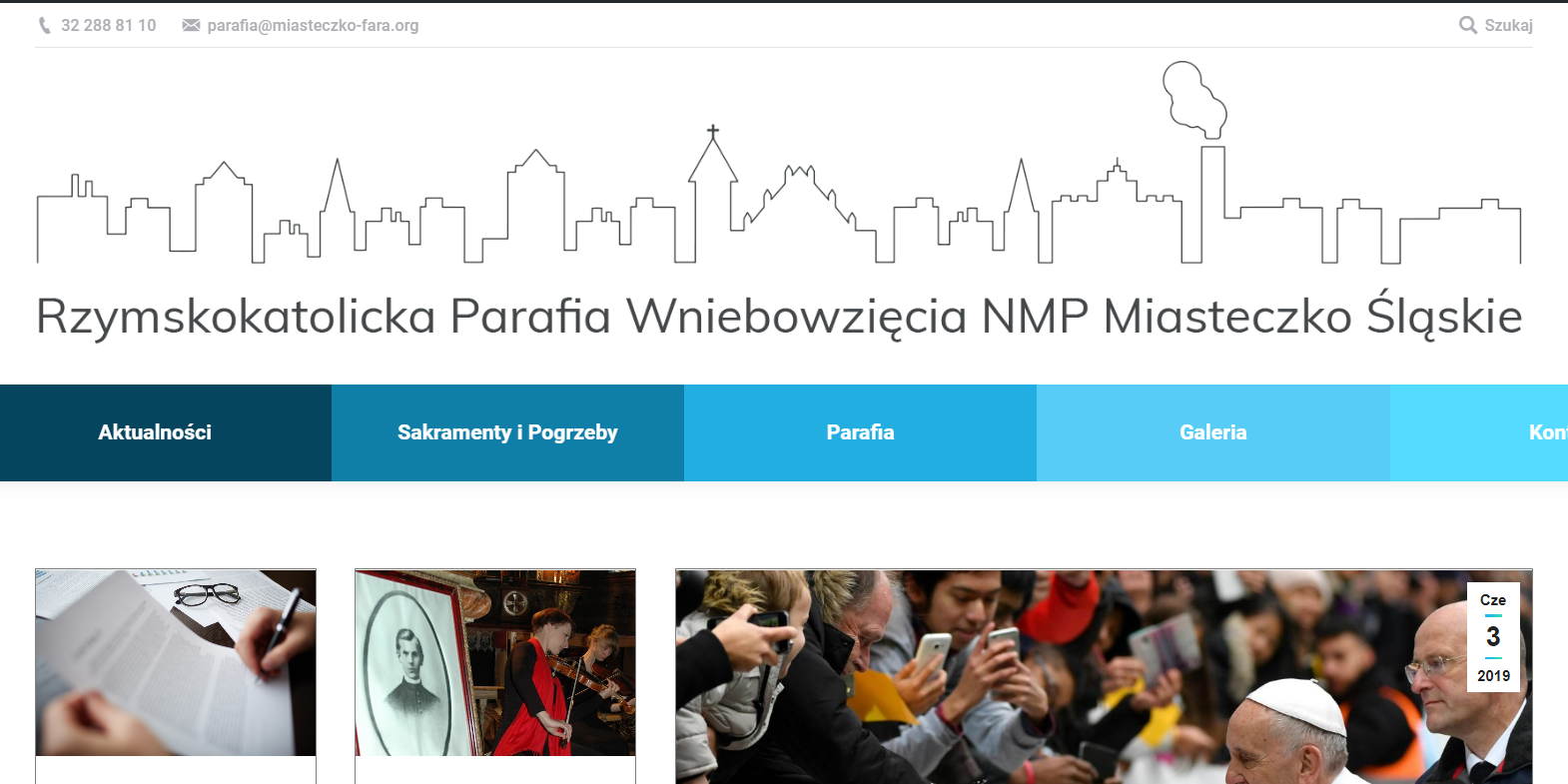The height and width of the screenshot is (784, 1568).
Task: Call phone number 32 288 81 10
Action: coord(109,26)
